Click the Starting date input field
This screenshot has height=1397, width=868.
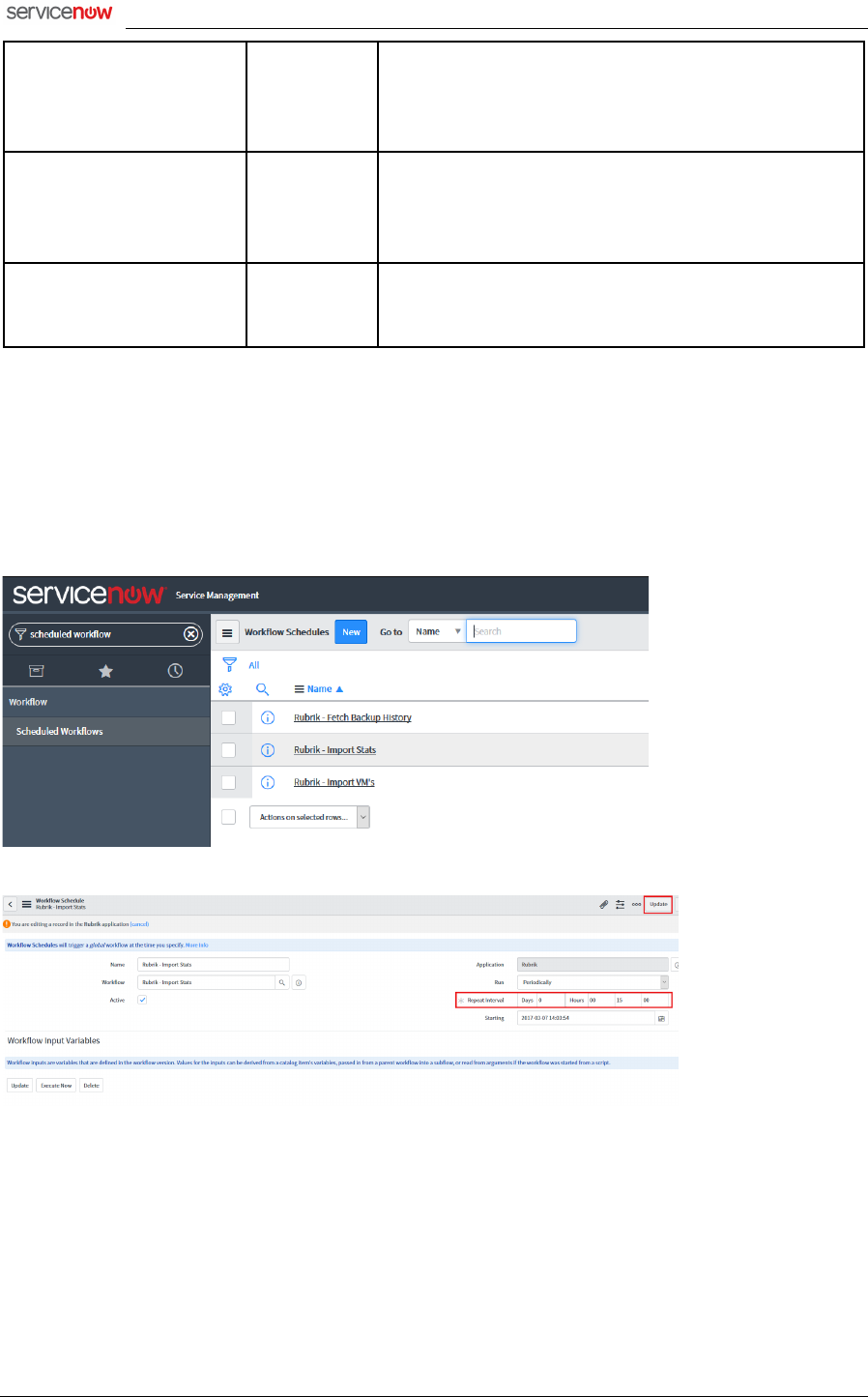pos(587,1018)
